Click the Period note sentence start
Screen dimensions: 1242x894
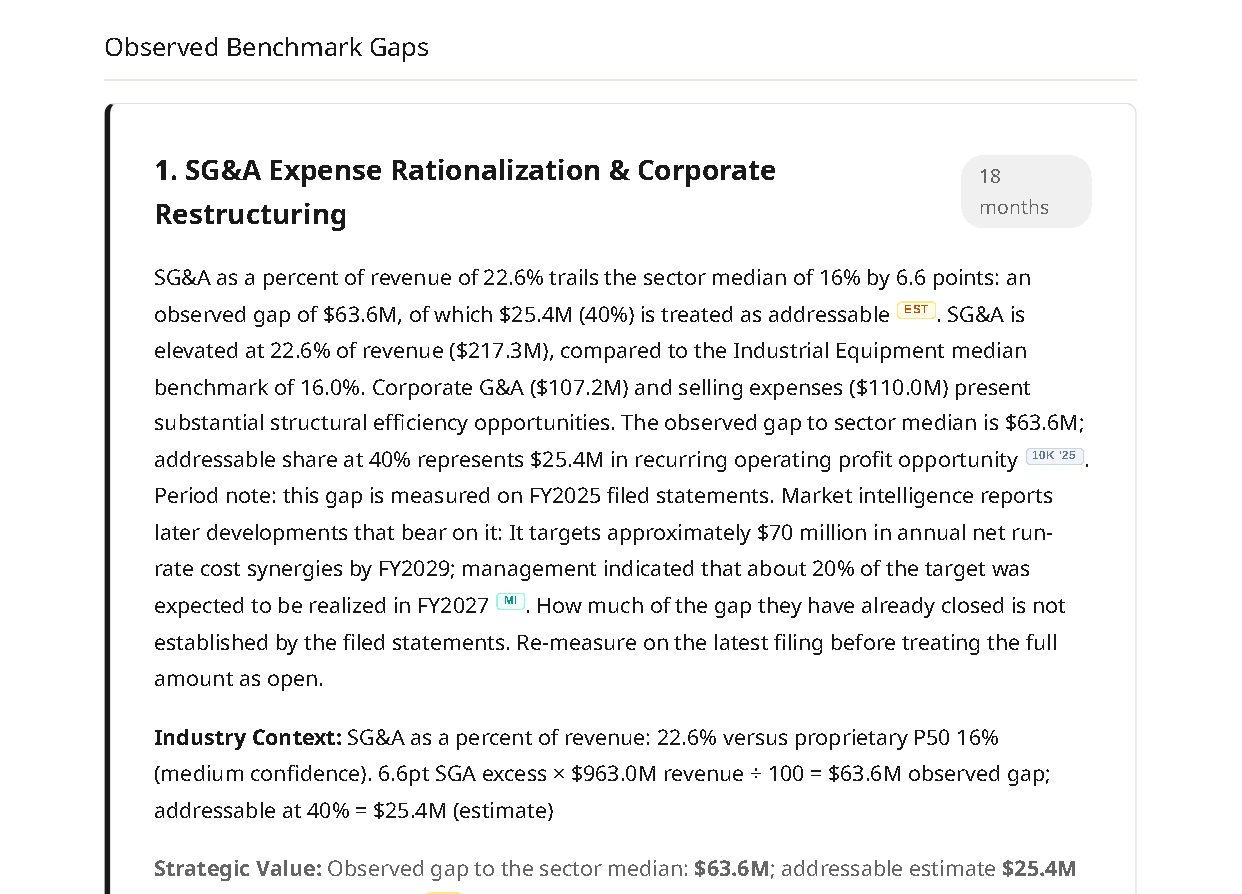215,496
